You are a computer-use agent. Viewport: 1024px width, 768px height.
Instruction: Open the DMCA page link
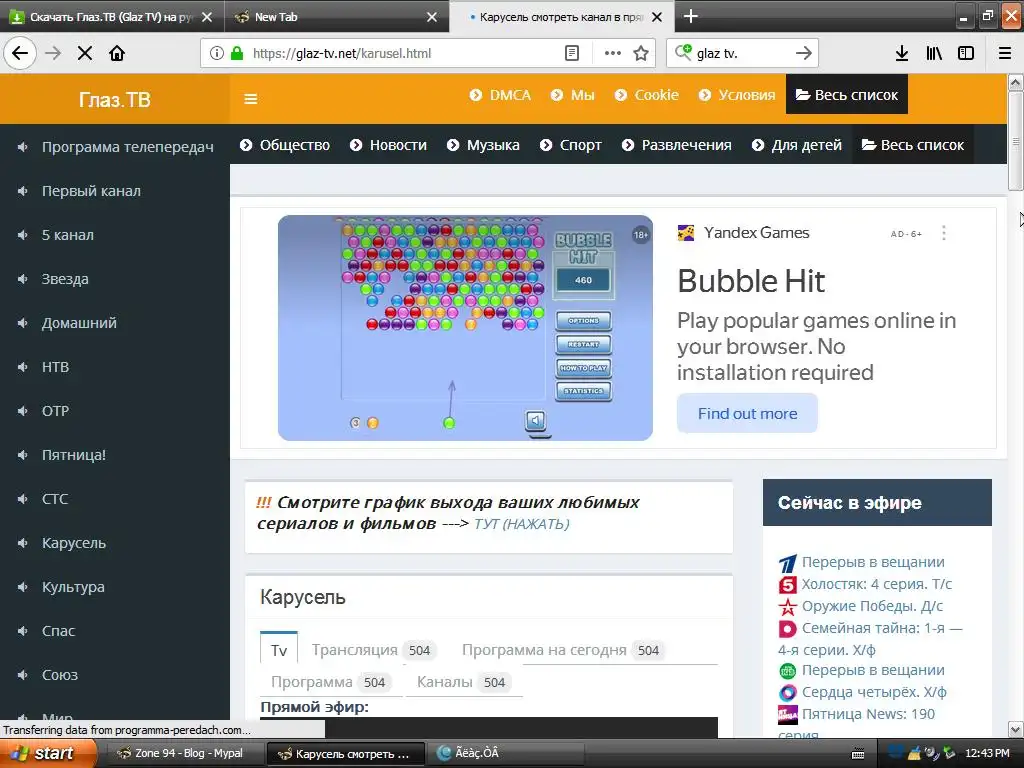click(500, 95)
